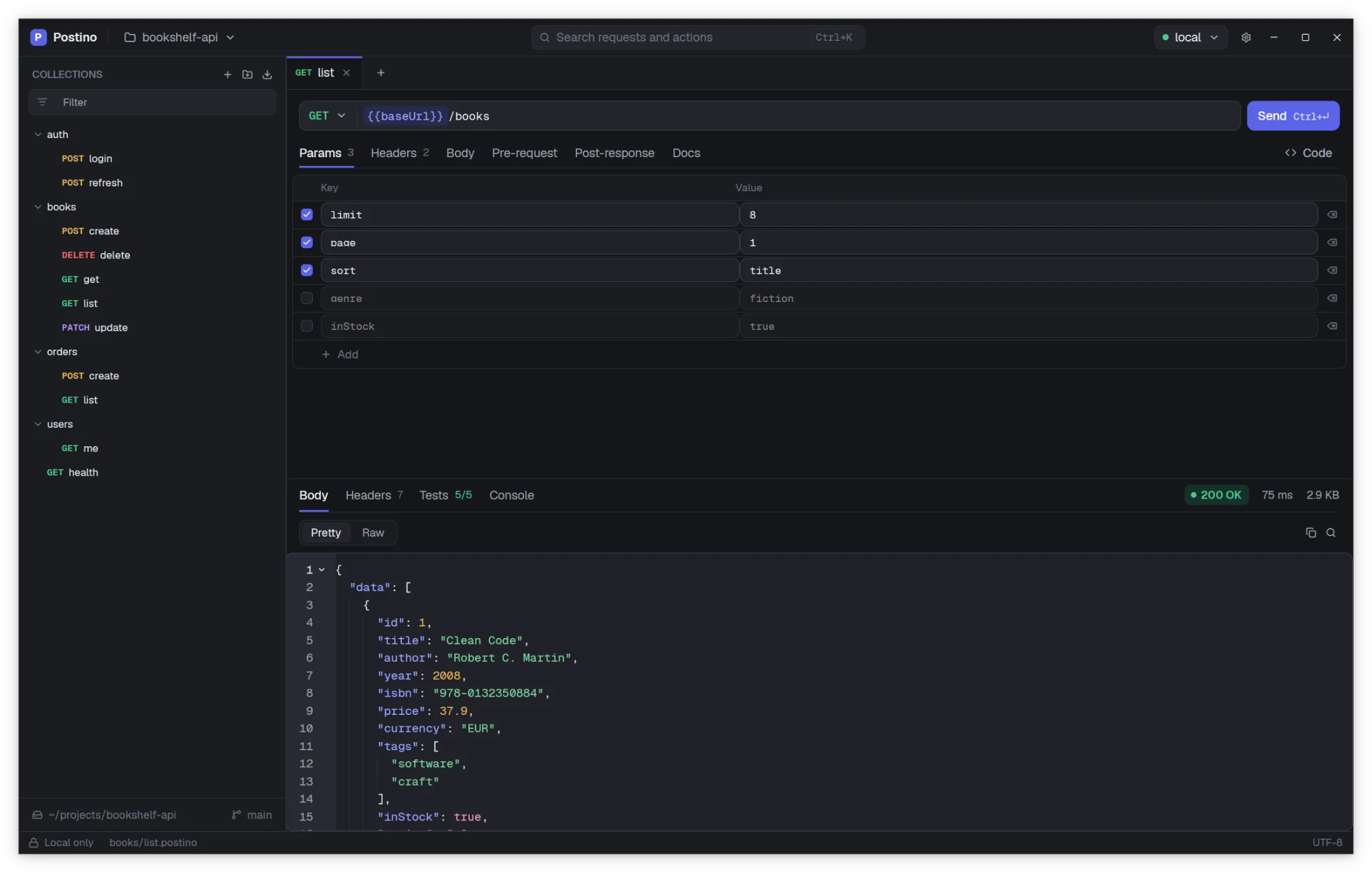Enable the genre parameter checkbox
1372x872 pixels.
point(307,298)
